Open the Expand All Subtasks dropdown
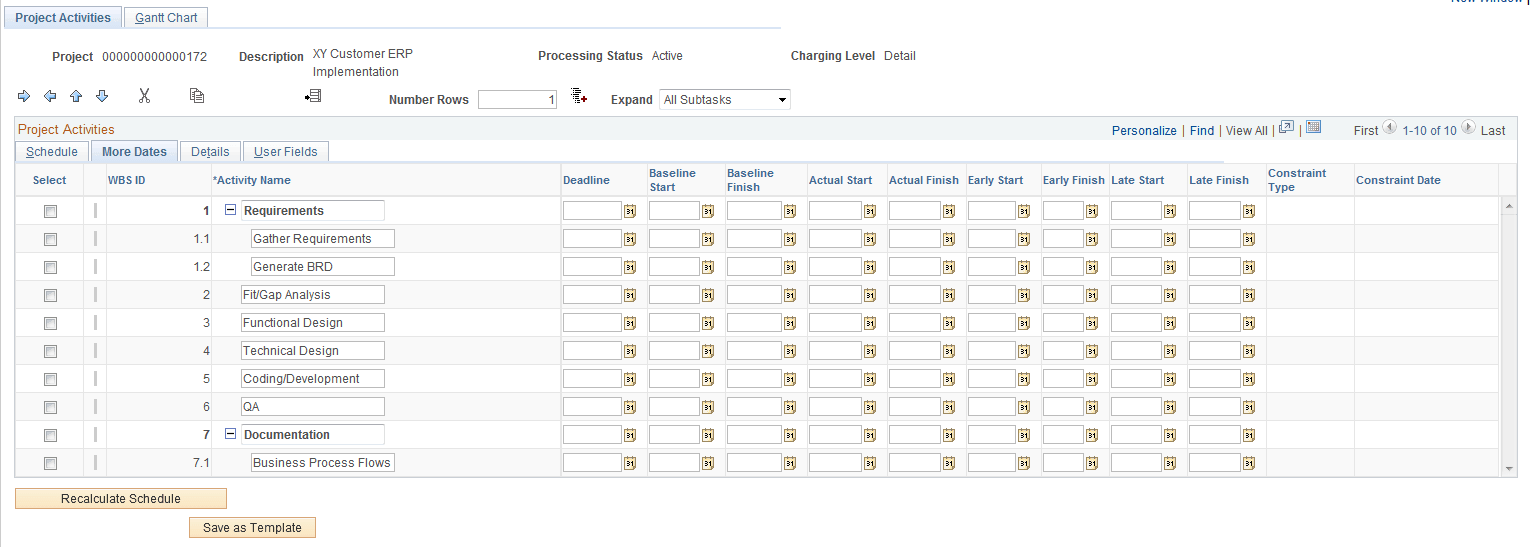Image resolution: width=1532 pixels, height=547 pixels. pyautogui.click(x=725, y=100)
